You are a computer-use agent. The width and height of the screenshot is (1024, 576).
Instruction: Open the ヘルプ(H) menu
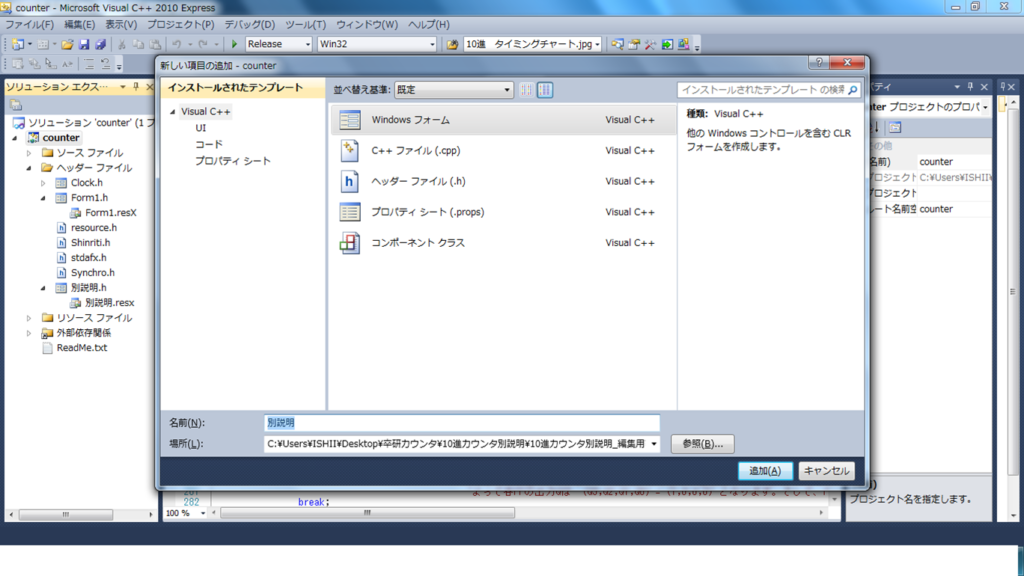428,25
